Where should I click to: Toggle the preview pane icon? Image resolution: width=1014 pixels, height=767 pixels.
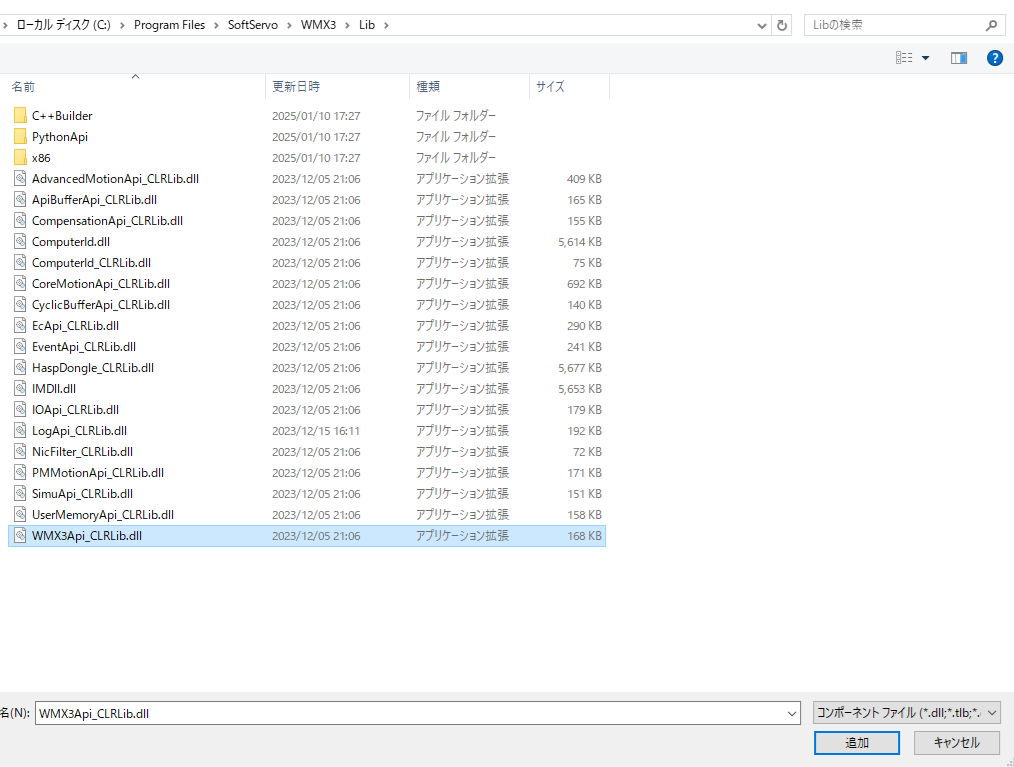[x=959, y=58]
